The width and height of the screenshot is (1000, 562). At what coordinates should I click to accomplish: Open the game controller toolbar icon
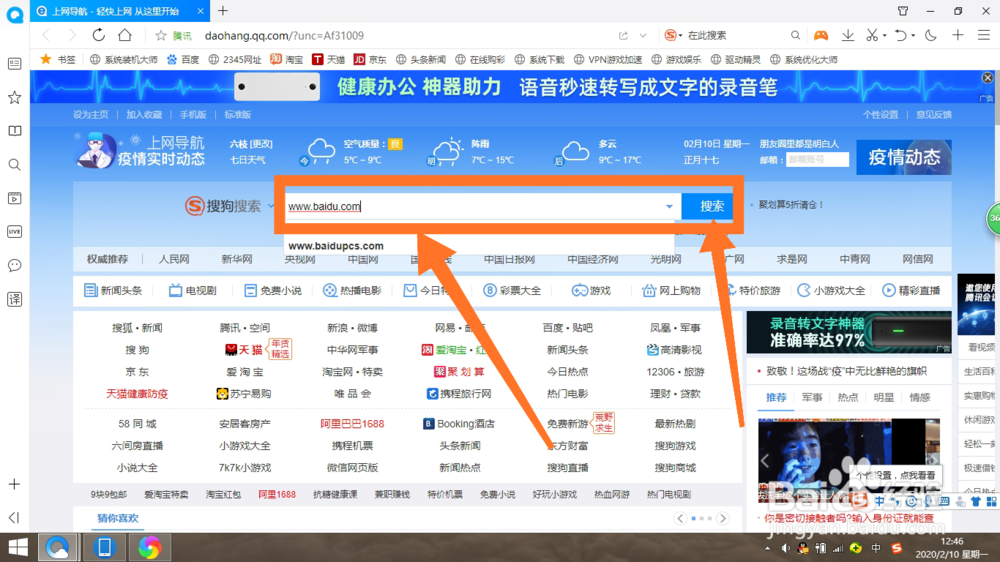click(x=821, y=35)
